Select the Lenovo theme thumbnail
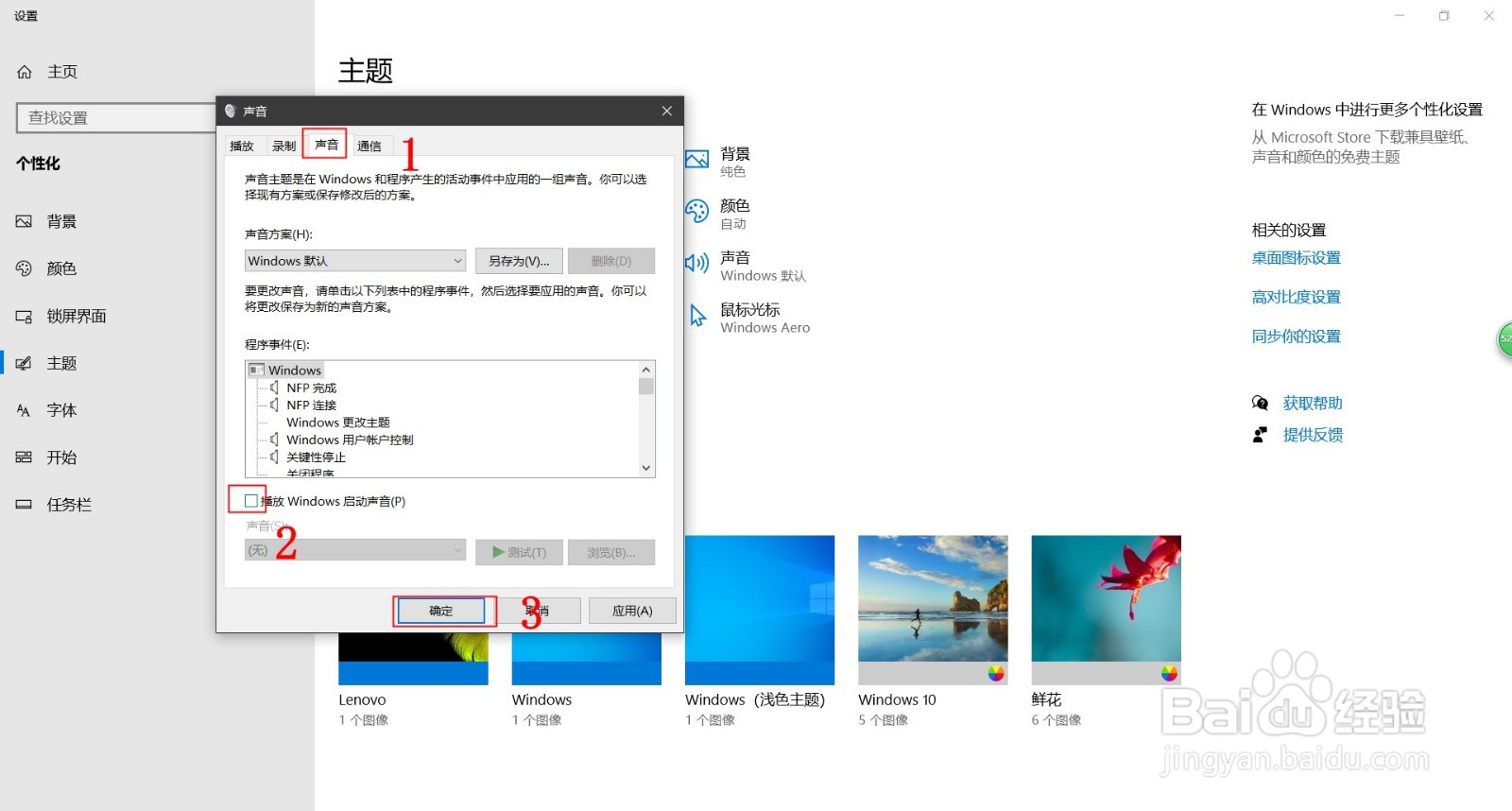Screen dimensions: 1512x811 pos(413,659)
